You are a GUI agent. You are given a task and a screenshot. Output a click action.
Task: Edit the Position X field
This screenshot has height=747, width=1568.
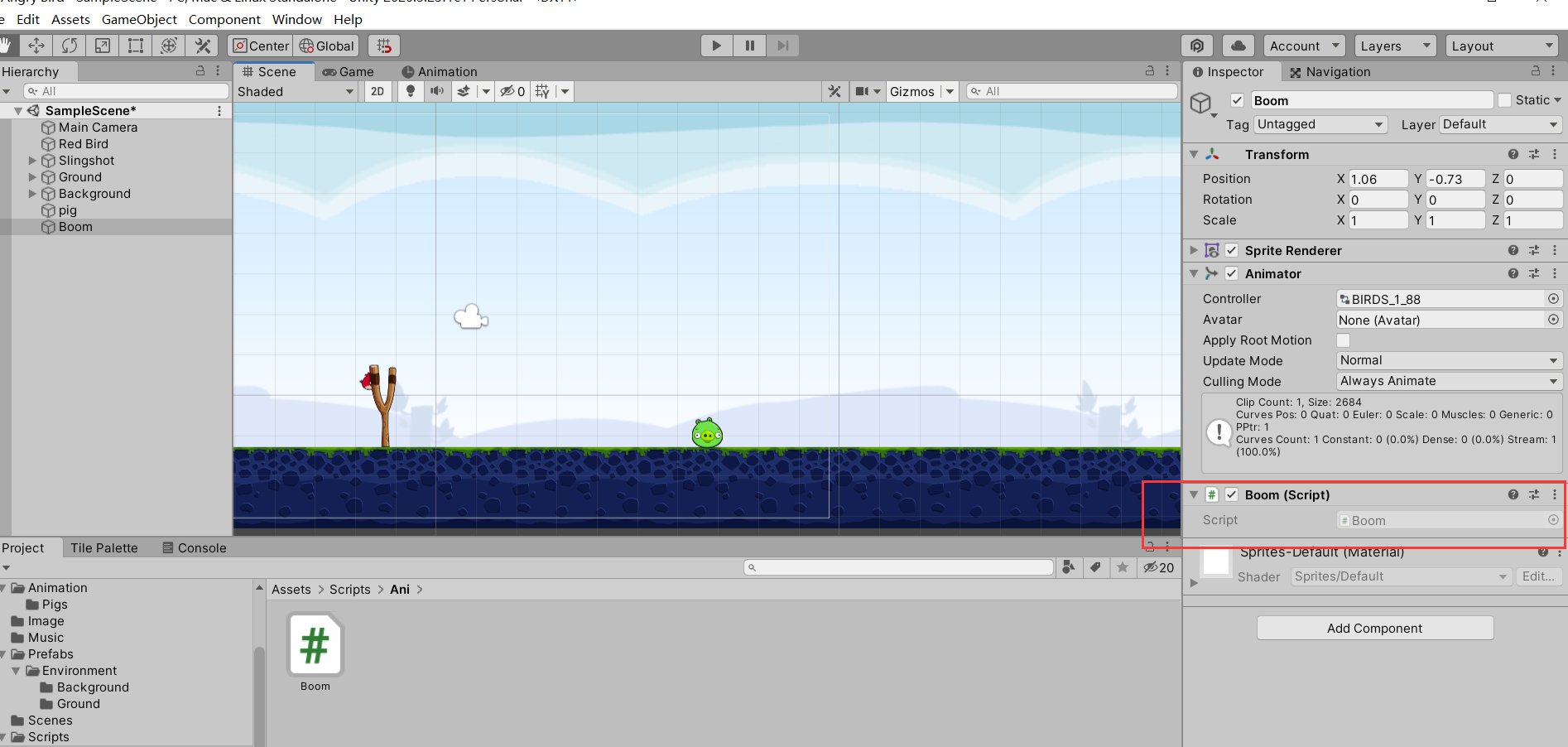tap(1378, 179)
